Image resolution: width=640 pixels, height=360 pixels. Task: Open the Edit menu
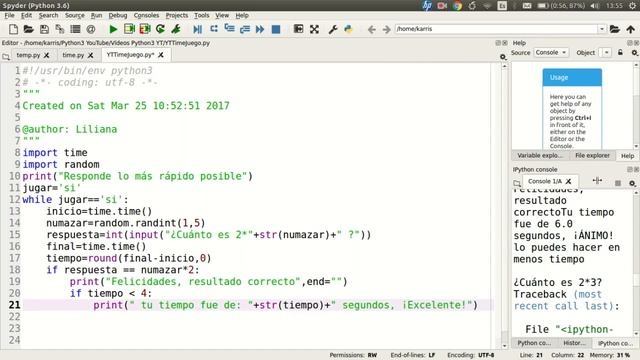26,15
